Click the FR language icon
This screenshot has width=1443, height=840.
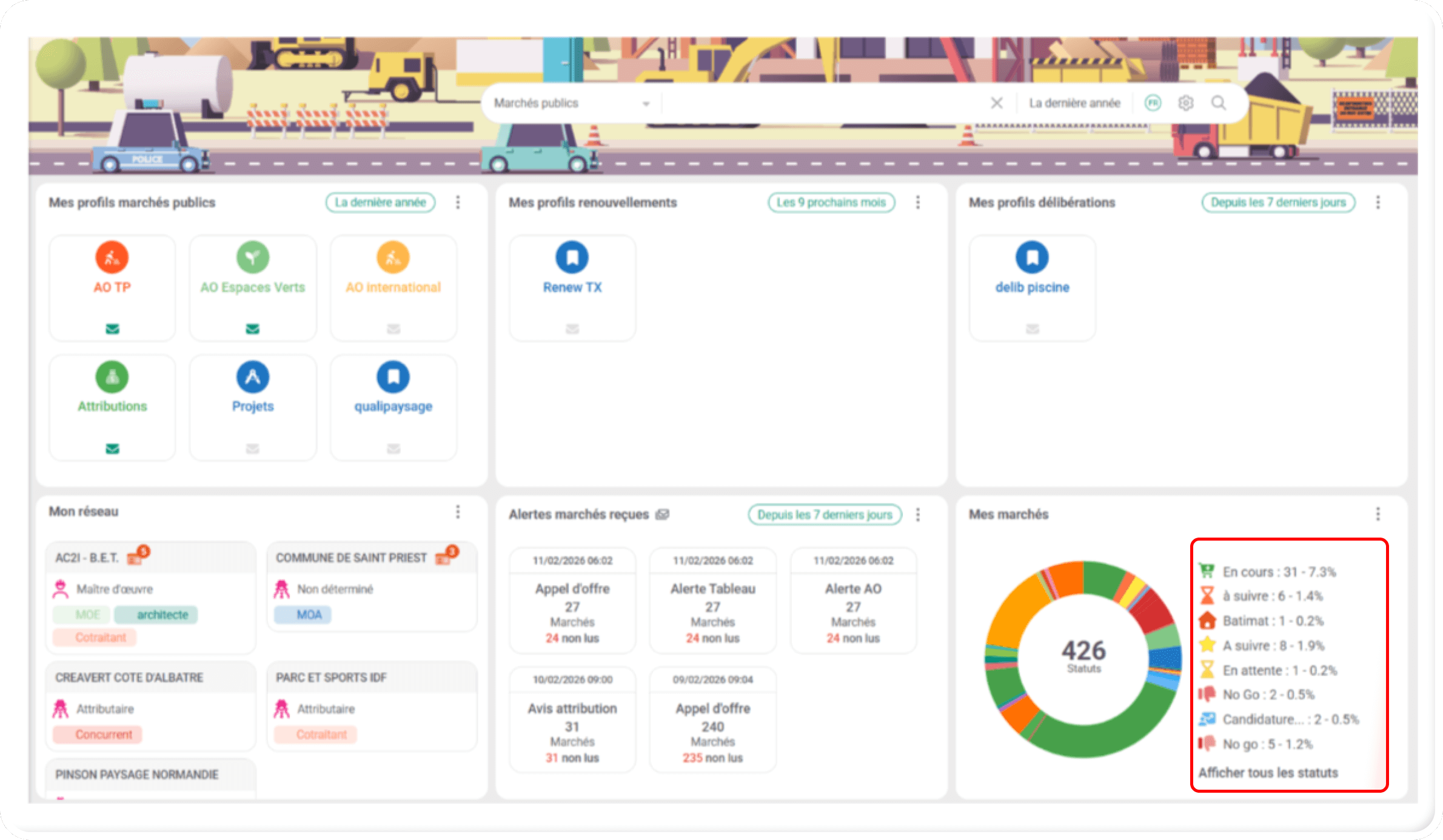(x=1153, y=103)
